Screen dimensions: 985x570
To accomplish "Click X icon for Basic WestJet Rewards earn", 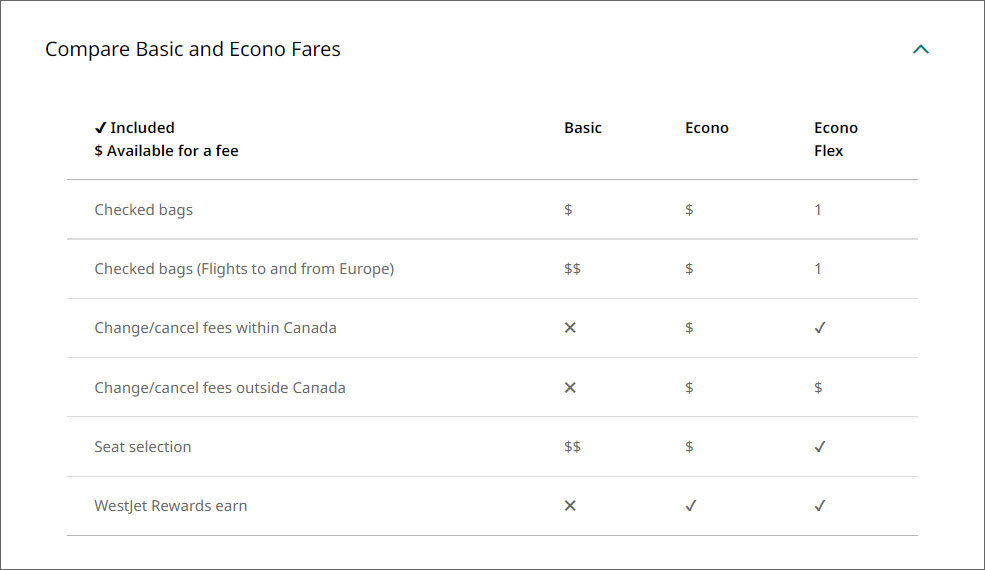I will 570,506.
